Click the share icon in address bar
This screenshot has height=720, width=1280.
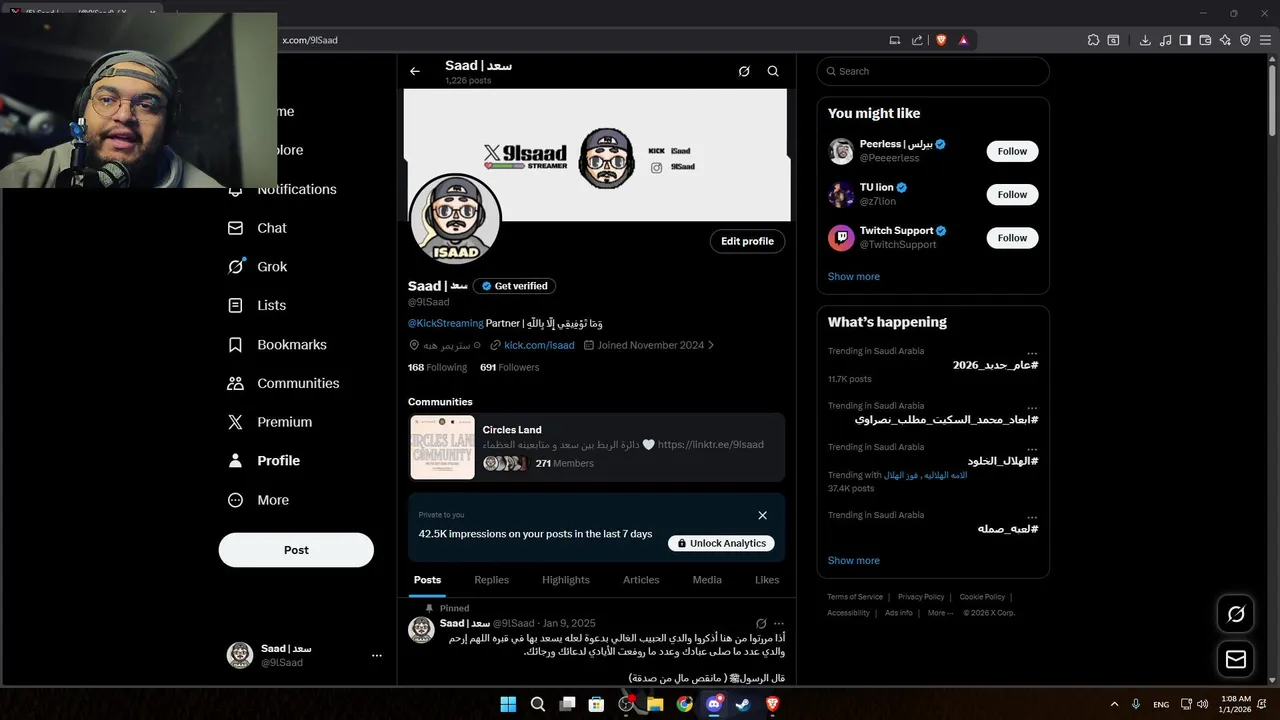[x=917, y=40]
